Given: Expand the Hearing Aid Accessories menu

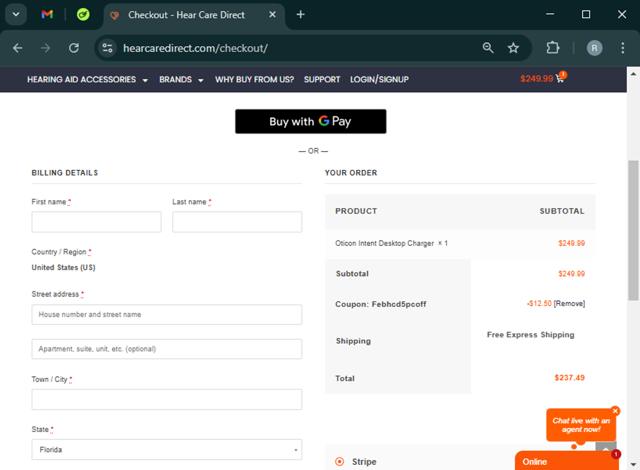Looking at the screenshot, I should tap(87, 80).
